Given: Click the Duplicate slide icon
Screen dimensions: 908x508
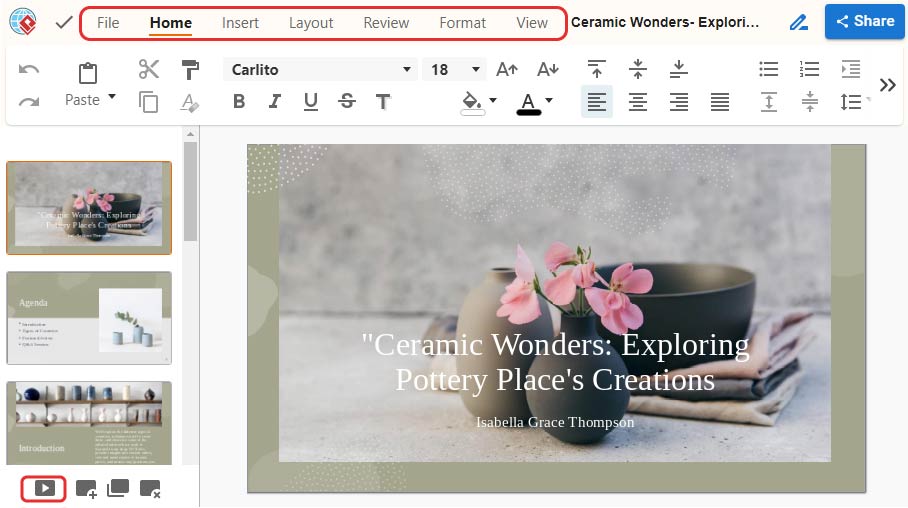Looking at the screenshot, I should 118,489.
